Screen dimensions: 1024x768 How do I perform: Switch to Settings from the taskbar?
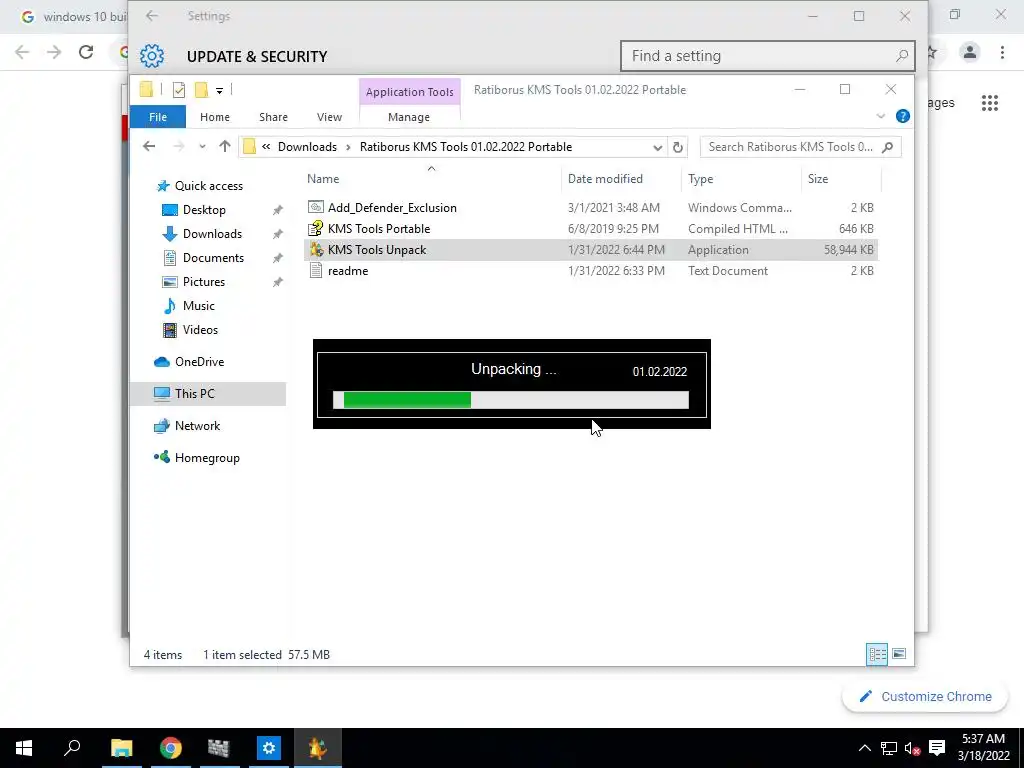pyautogui.click(x=268, y=748)
